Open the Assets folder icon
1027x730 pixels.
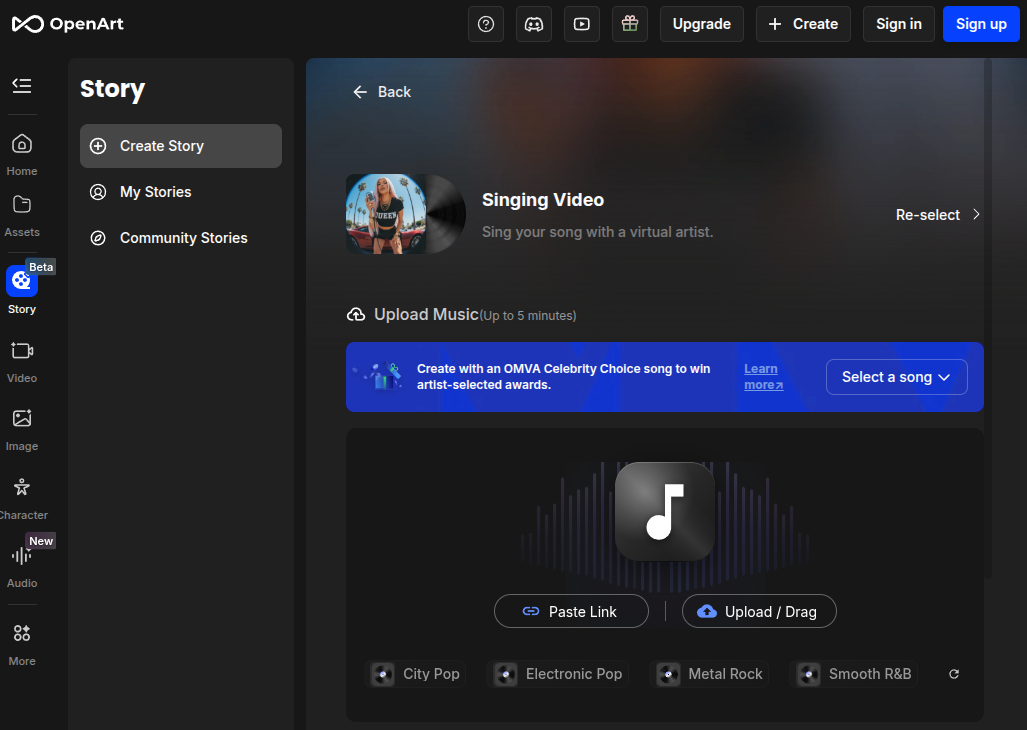[22, 214]
